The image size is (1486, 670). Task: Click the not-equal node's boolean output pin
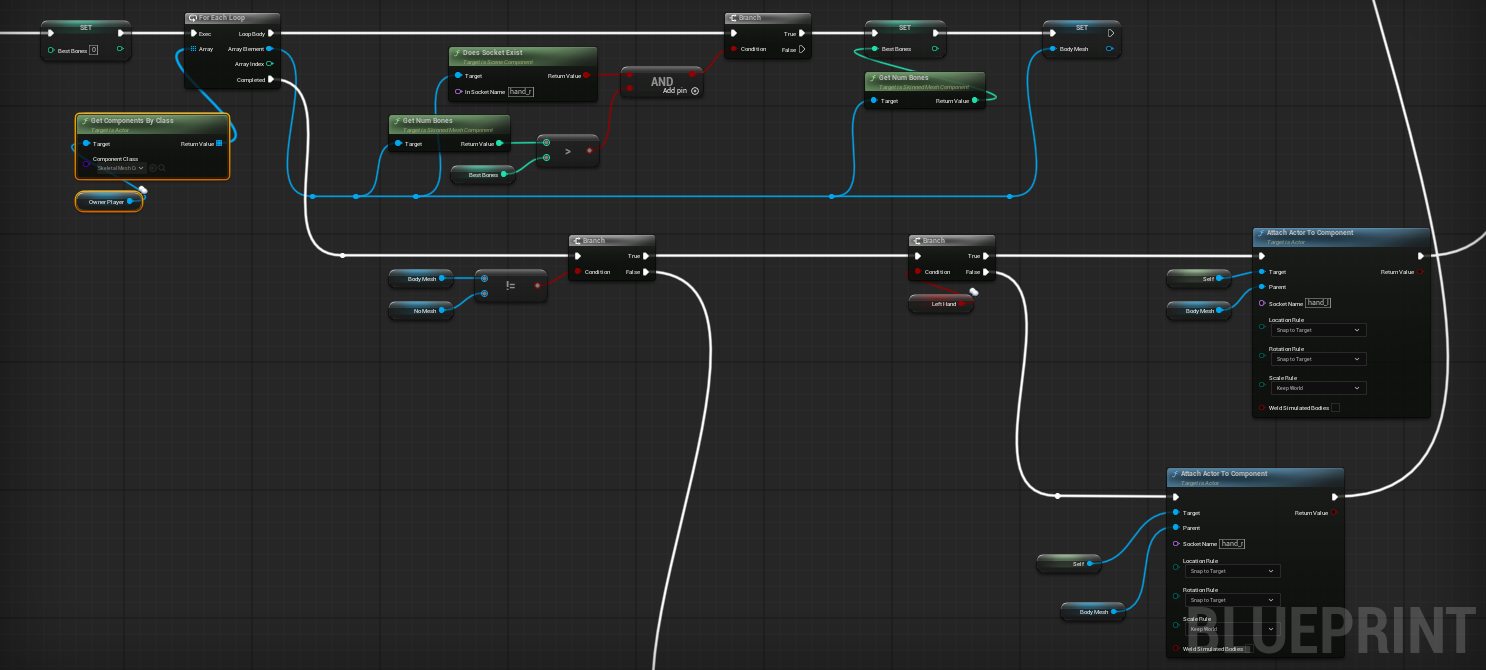(538, 285)
